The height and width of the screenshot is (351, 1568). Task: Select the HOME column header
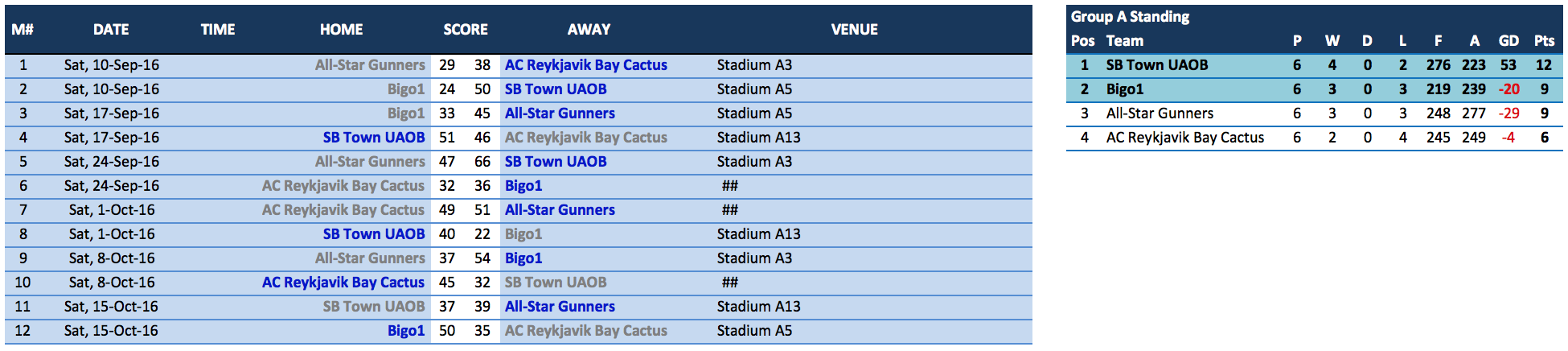click(341, 30)
